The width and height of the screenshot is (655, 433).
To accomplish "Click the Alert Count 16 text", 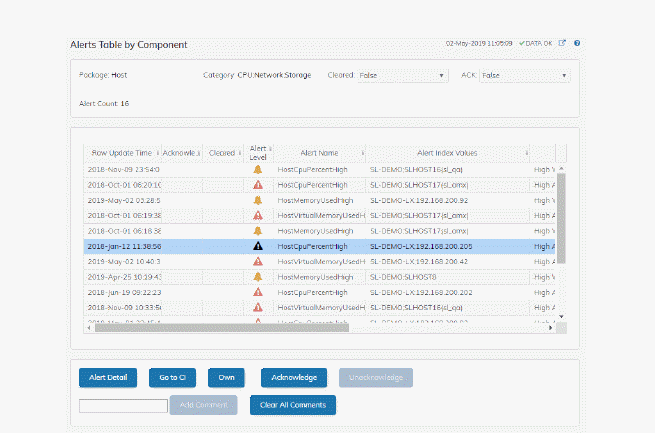I will [x=104, y=104].
